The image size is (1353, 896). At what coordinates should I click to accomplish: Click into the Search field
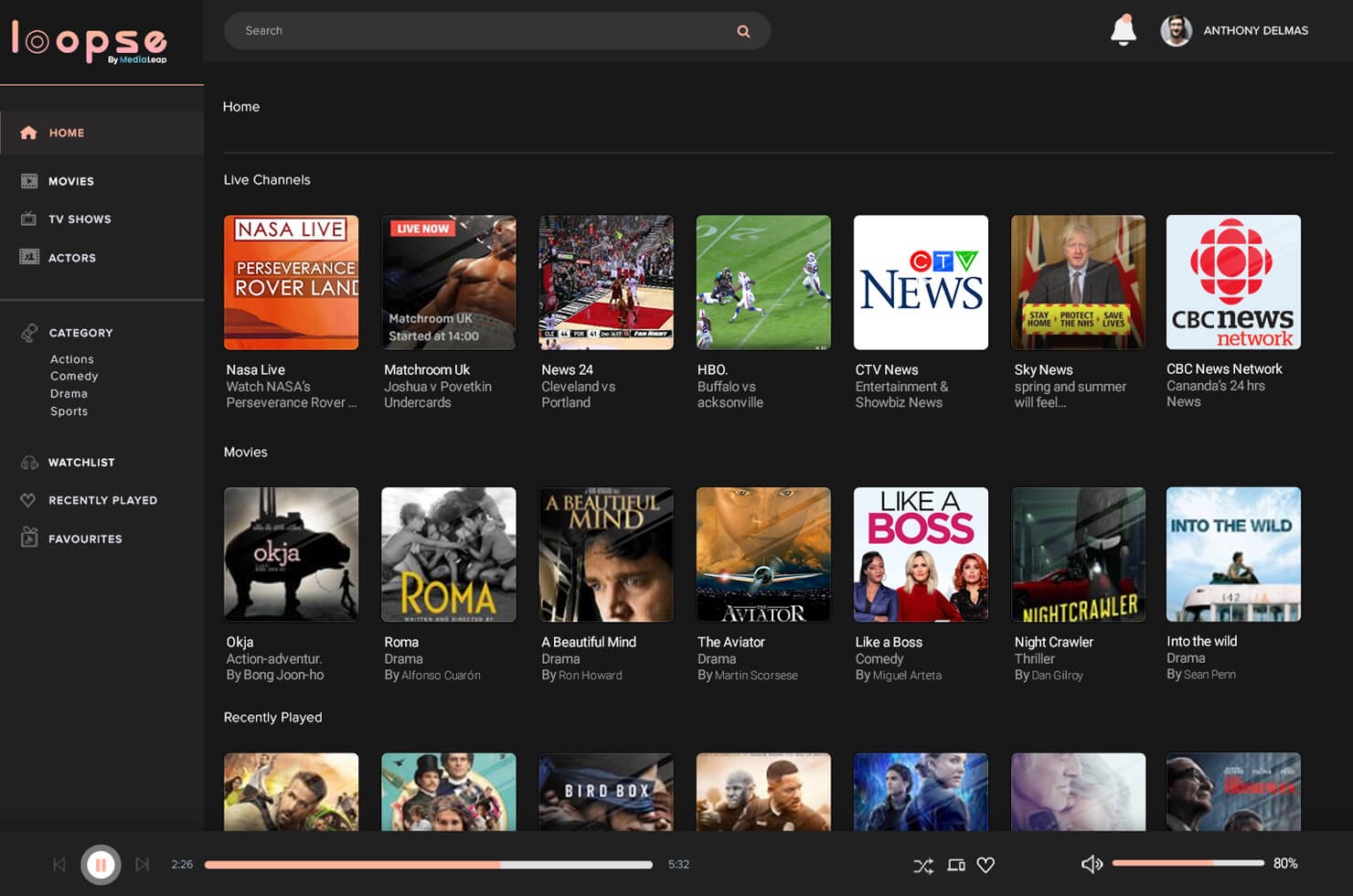click(496, 30)
